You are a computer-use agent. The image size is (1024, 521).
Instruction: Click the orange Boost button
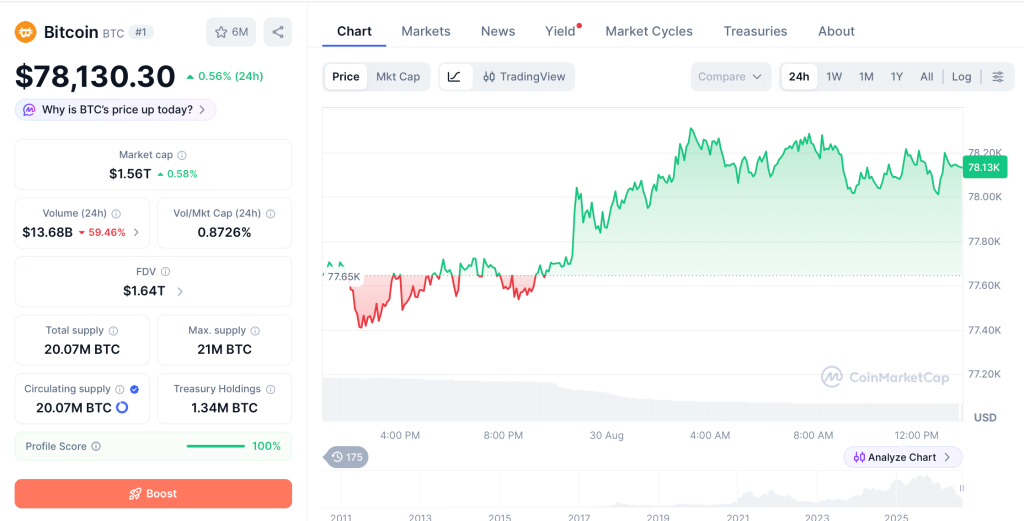tap(153, 494)
